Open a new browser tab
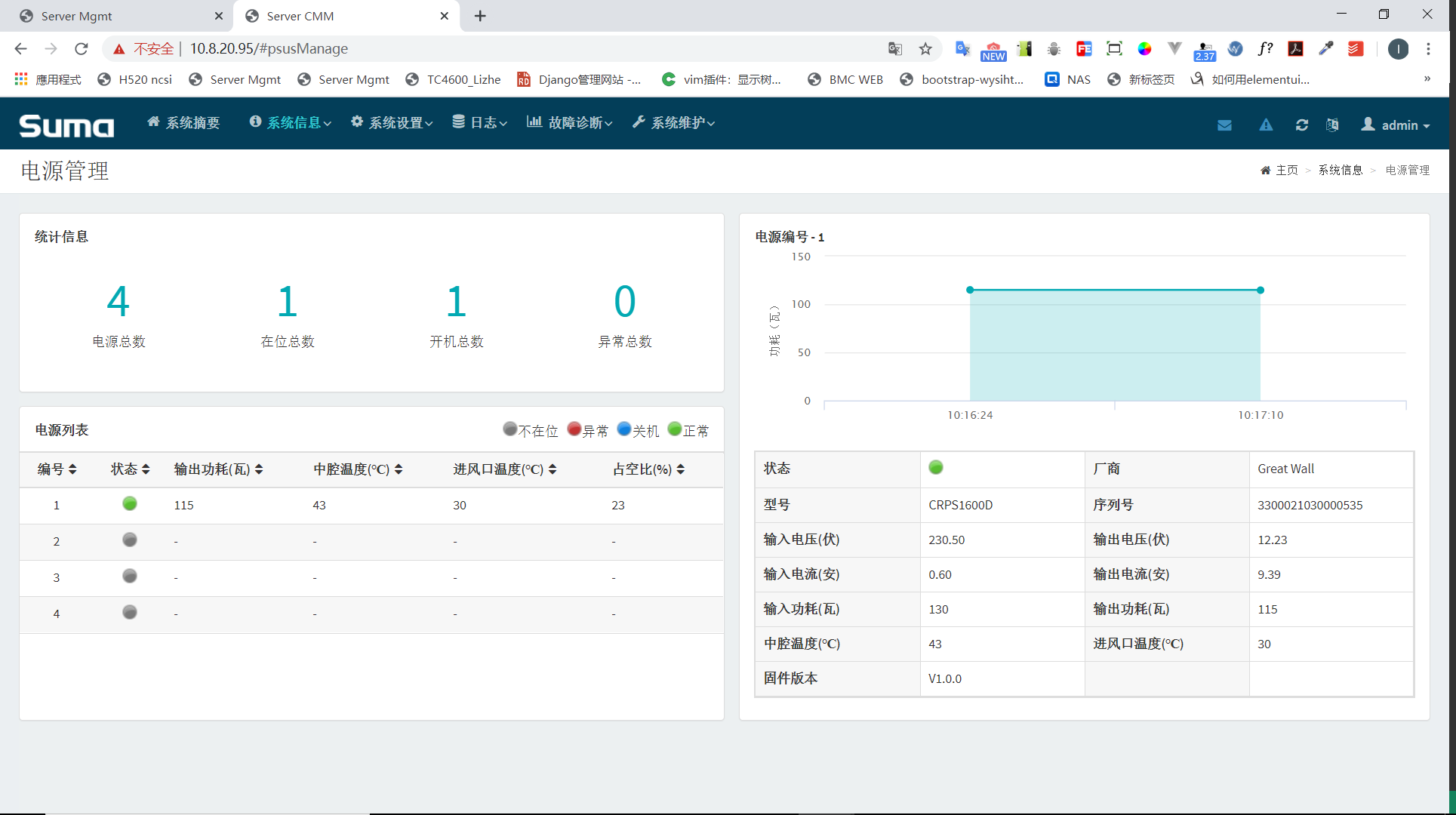The image size is (1456, 815). pos(480,16)
